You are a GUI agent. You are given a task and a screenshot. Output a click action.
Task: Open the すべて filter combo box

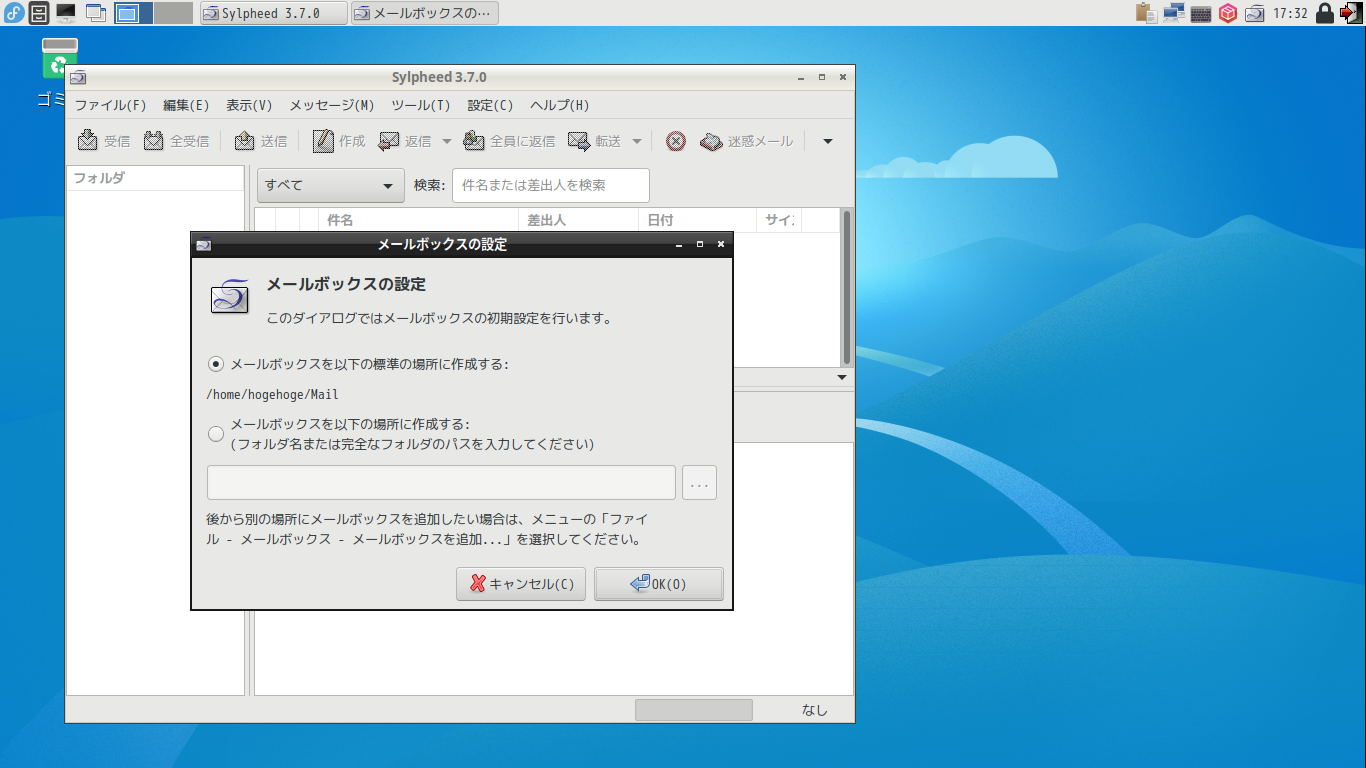point(330,185)
